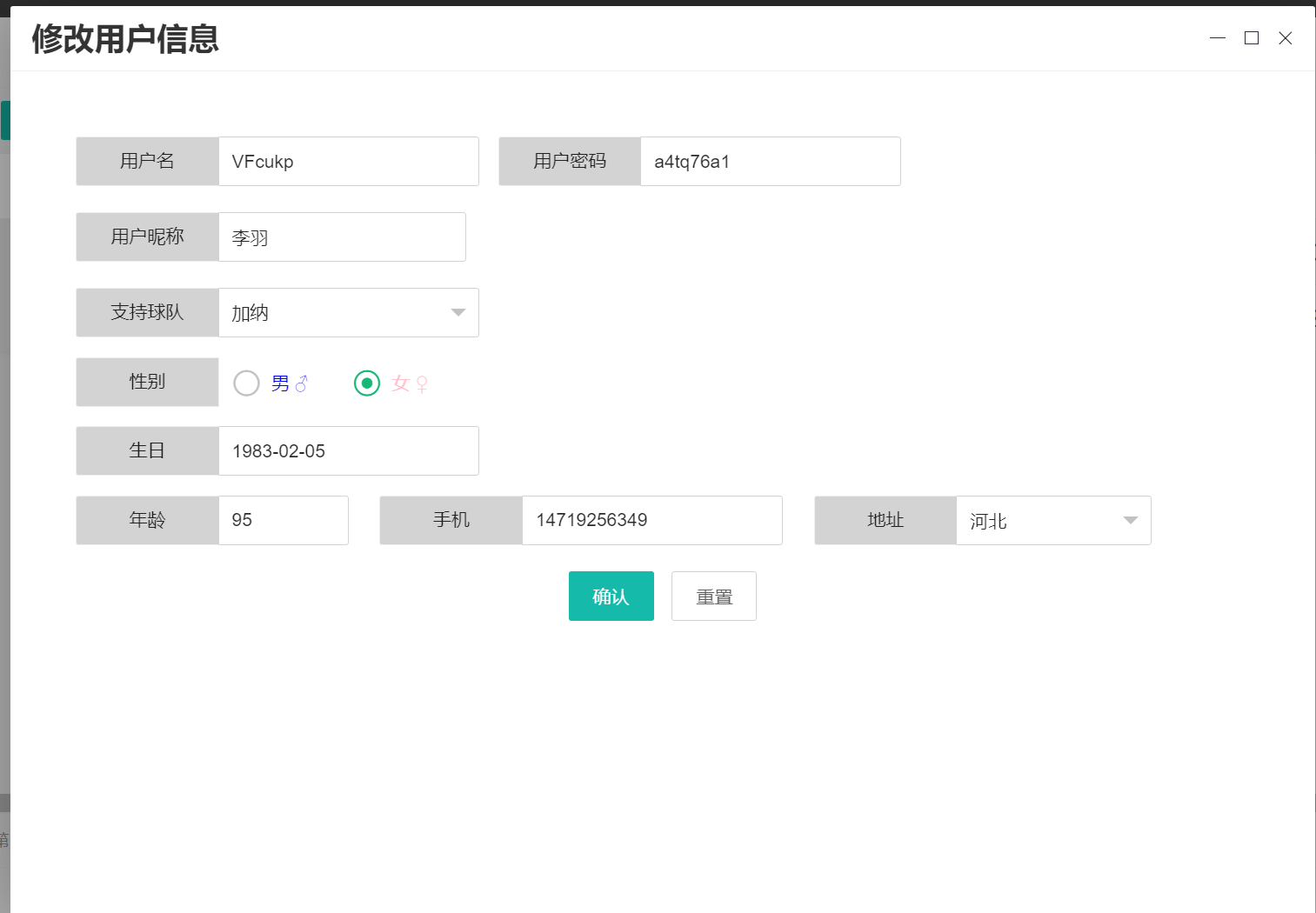1316x913 pixels.
Task: Click the 支持球队 label
Action: pyautogui.click(x=147, y=313)
